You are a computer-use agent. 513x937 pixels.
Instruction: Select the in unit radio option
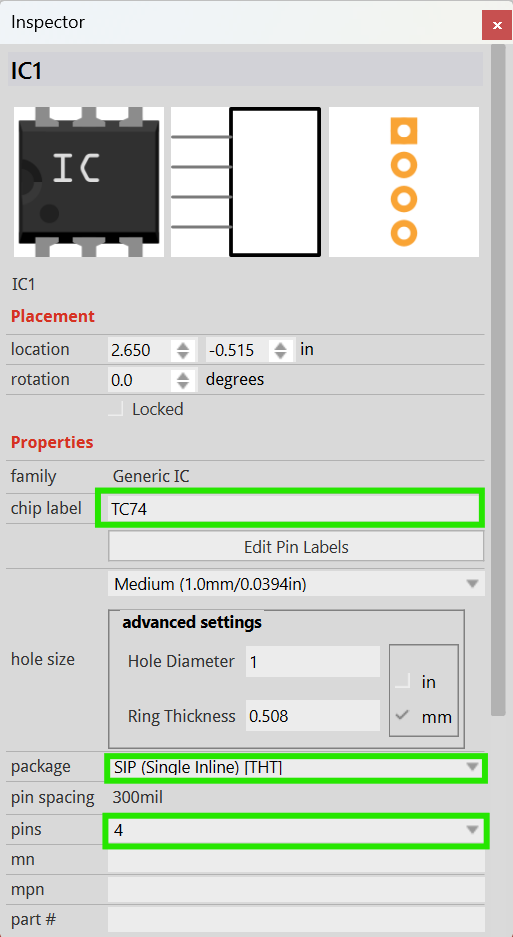point(403,681)
